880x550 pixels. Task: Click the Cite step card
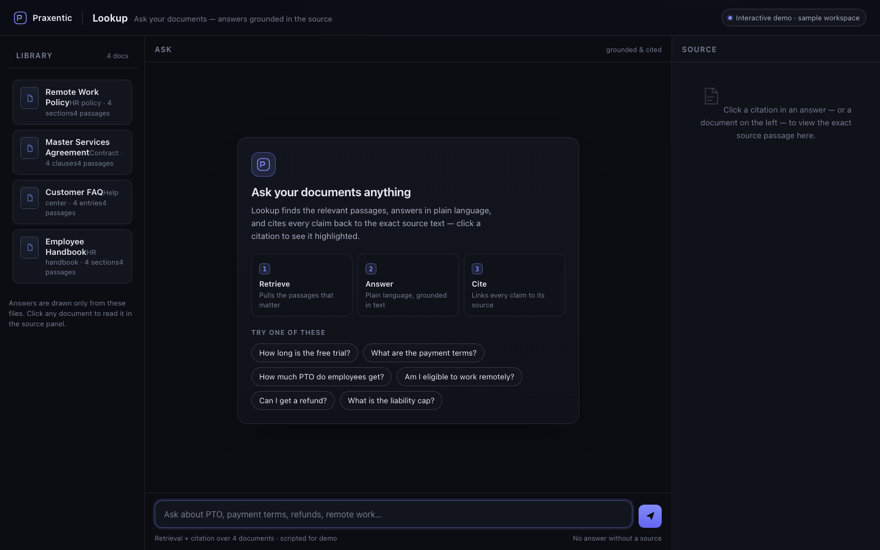click(x=514, y=285)
